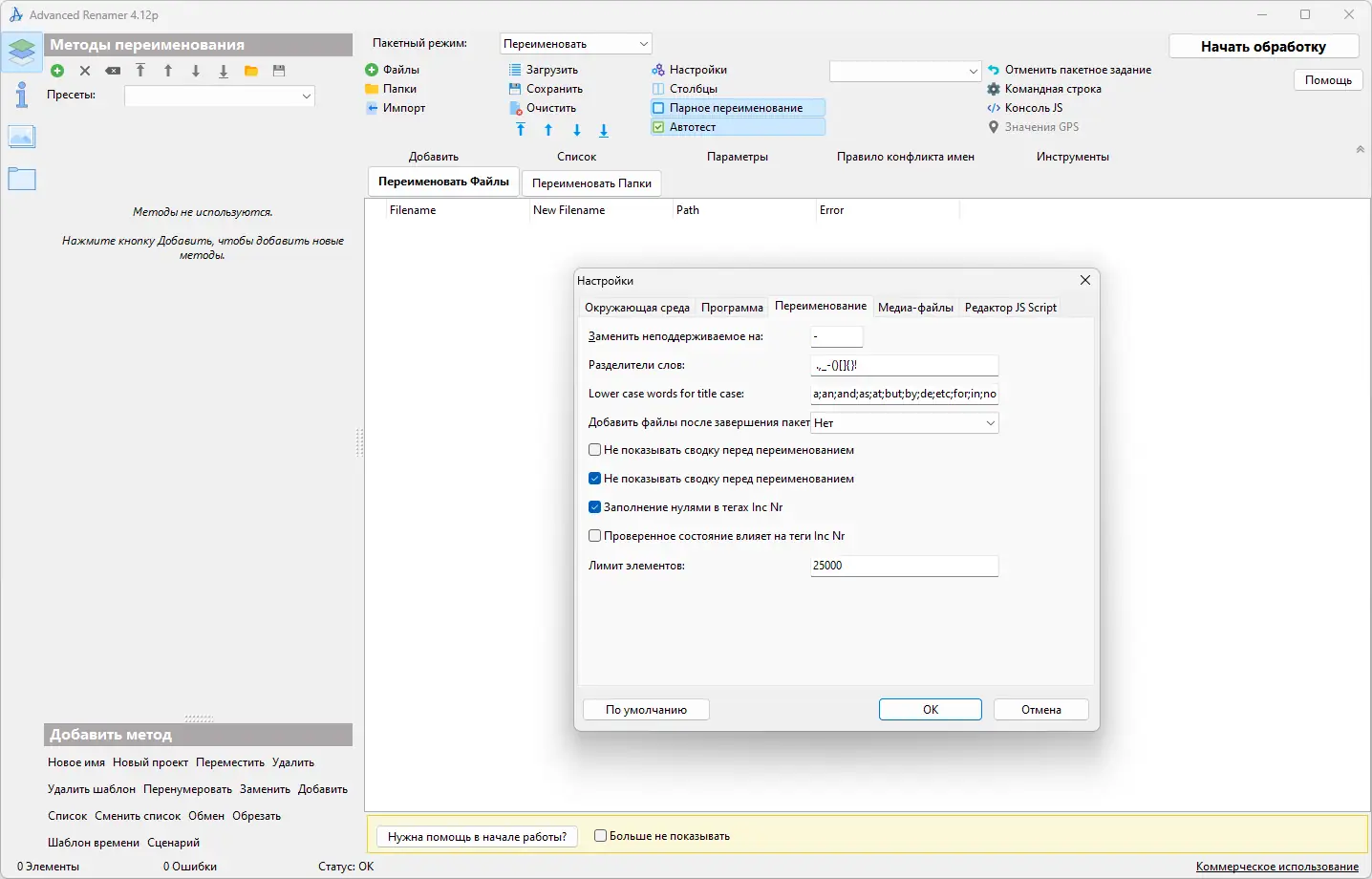
Task: Move method up one step in methods toolbar
Action: pos(168,71)
